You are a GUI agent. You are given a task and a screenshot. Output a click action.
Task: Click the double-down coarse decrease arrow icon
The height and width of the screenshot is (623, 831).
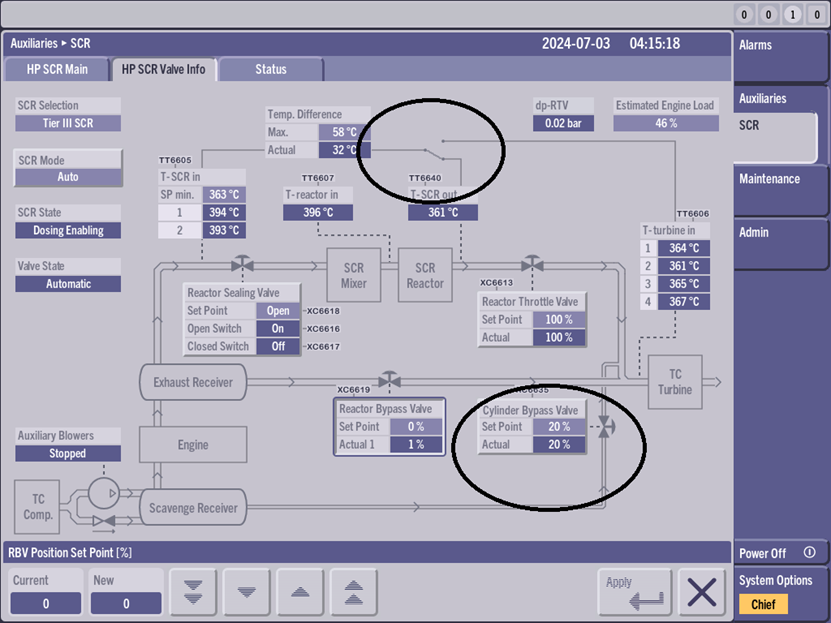(x=192, y=592)
